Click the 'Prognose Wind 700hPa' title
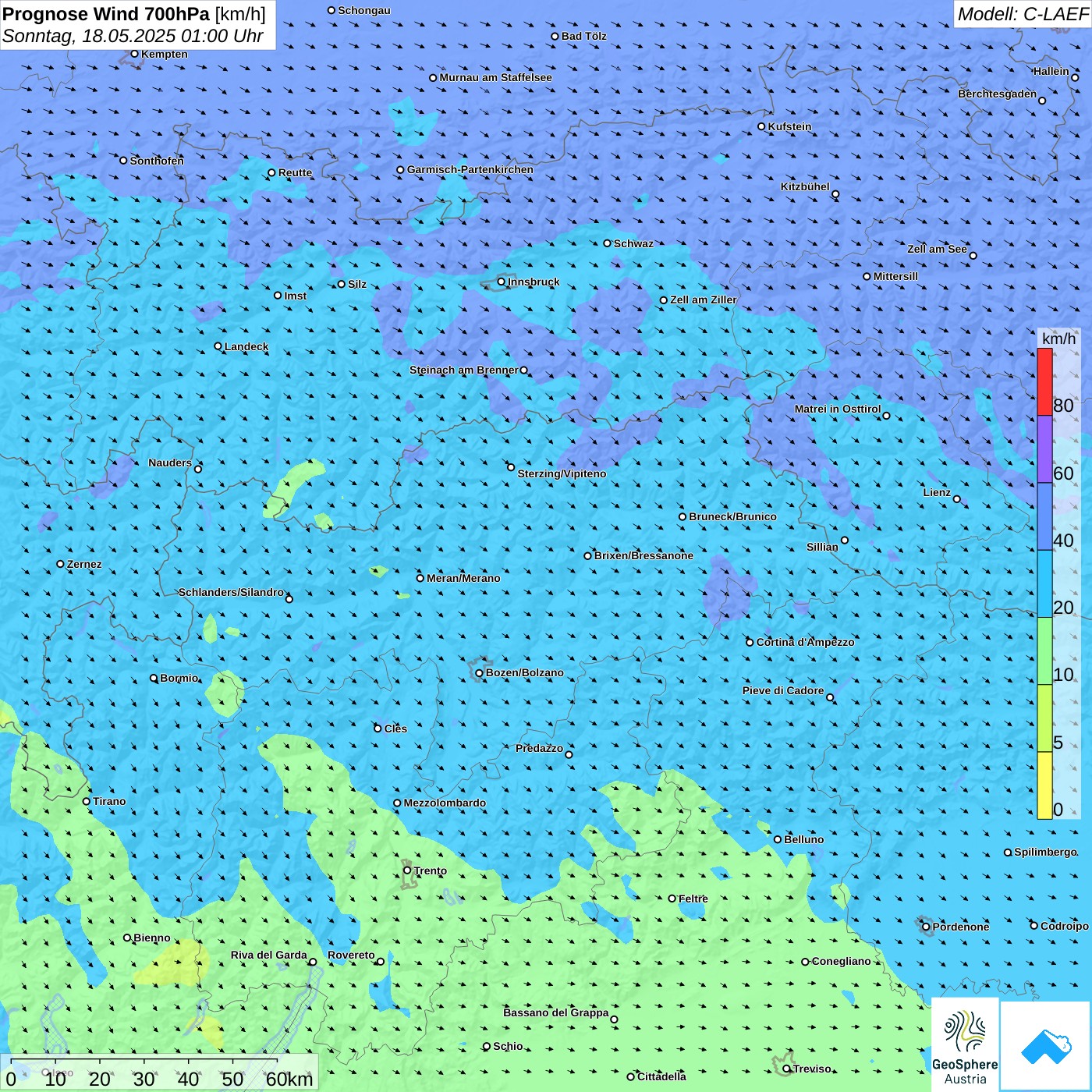This screenshot has width=1092, height=1092. click(x=107, y=14)
